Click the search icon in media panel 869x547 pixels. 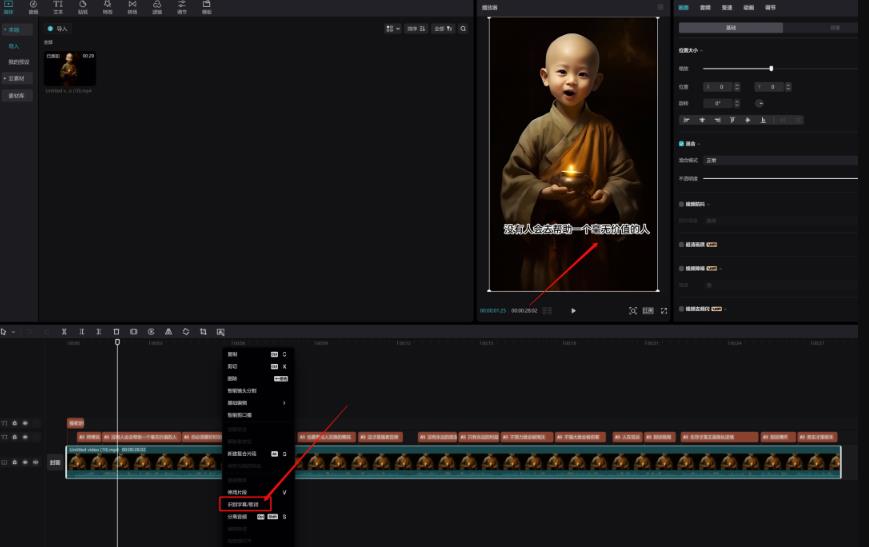tap(463, 29)
